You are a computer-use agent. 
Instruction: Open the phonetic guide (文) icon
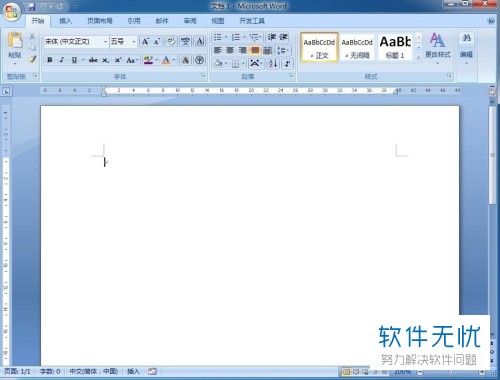tap(185, 41)
